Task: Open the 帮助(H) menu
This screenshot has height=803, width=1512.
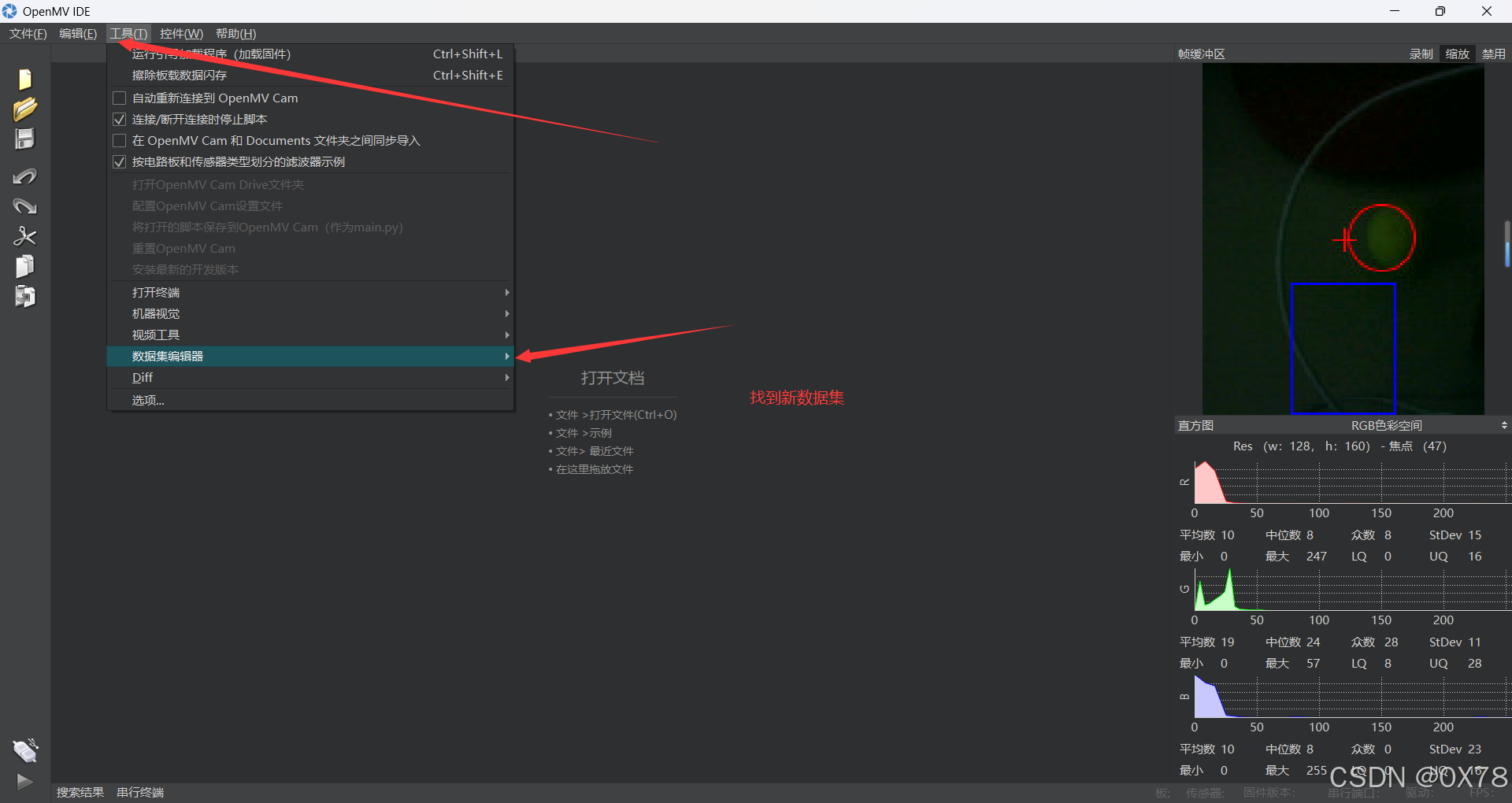Action: 235,34
